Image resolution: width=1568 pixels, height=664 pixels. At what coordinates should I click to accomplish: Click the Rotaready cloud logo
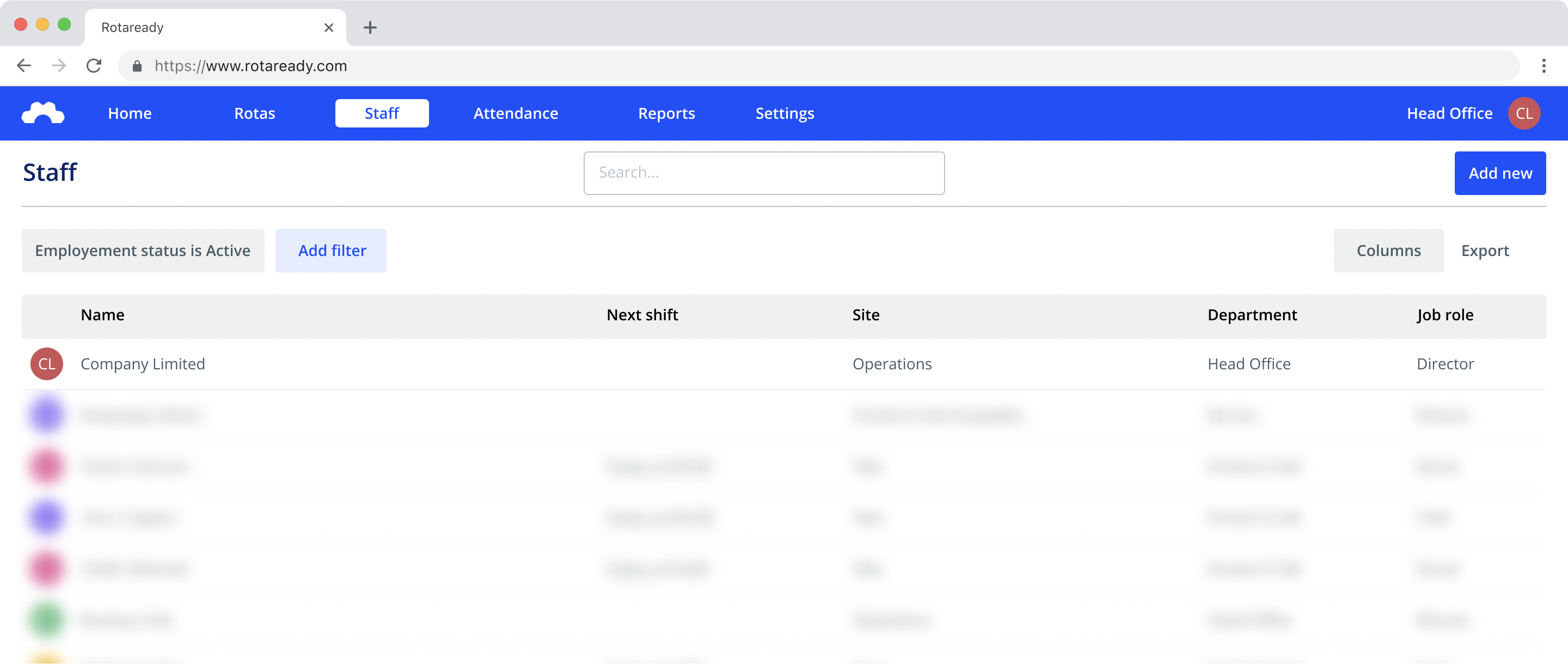coord(43,113)
